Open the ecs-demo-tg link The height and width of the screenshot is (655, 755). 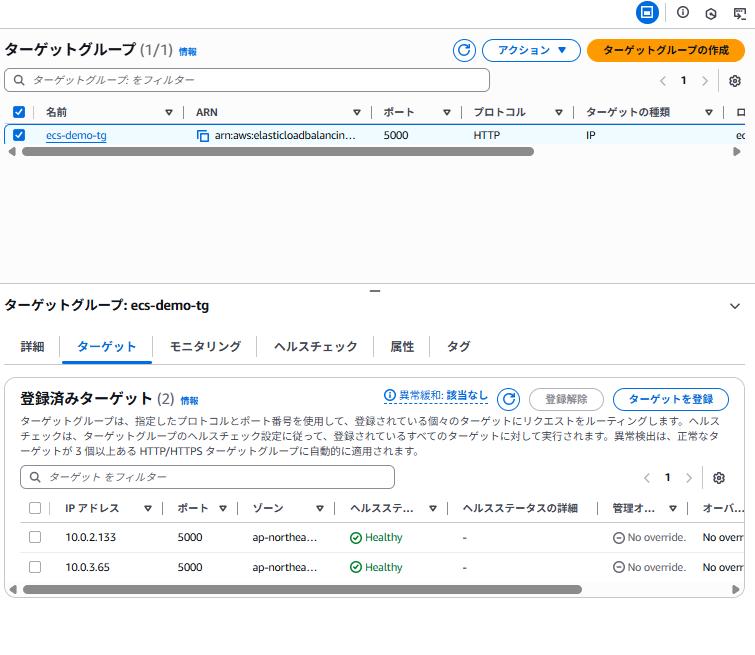[x=76, y=136]
